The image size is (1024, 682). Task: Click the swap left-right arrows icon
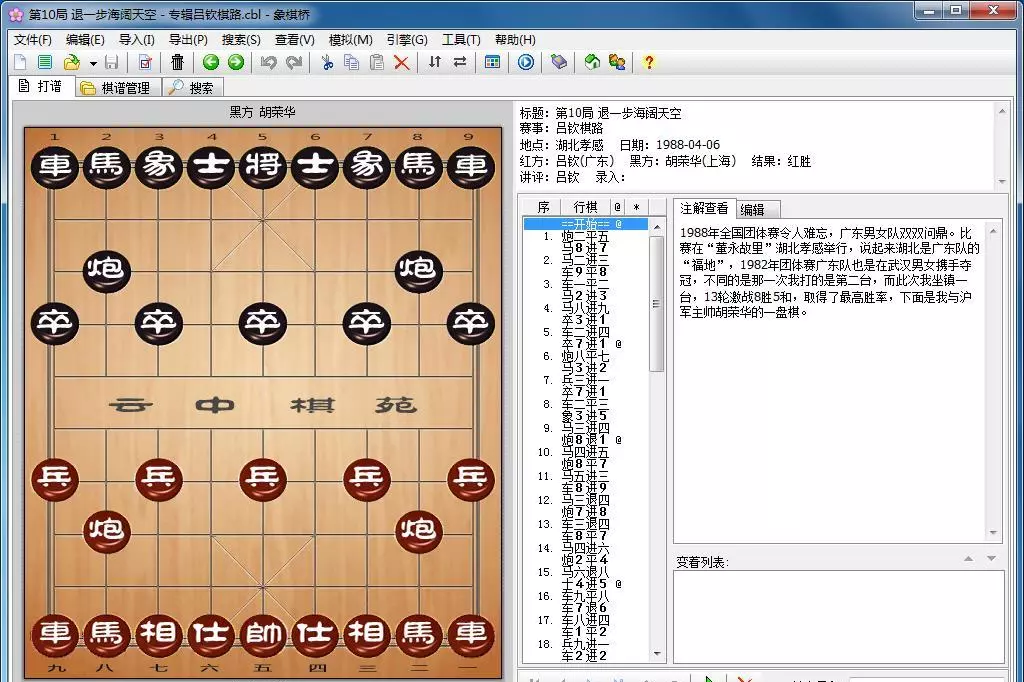coord(460,62)
